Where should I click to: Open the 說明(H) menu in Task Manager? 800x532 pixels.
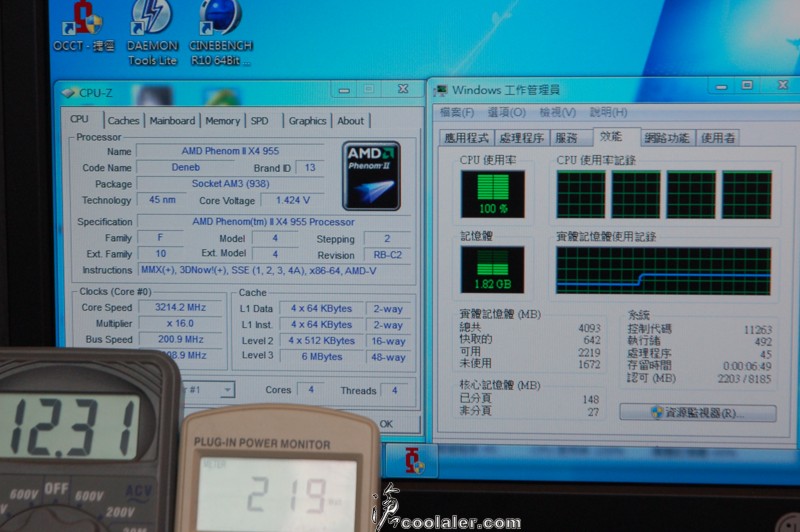tap(609, 112)
